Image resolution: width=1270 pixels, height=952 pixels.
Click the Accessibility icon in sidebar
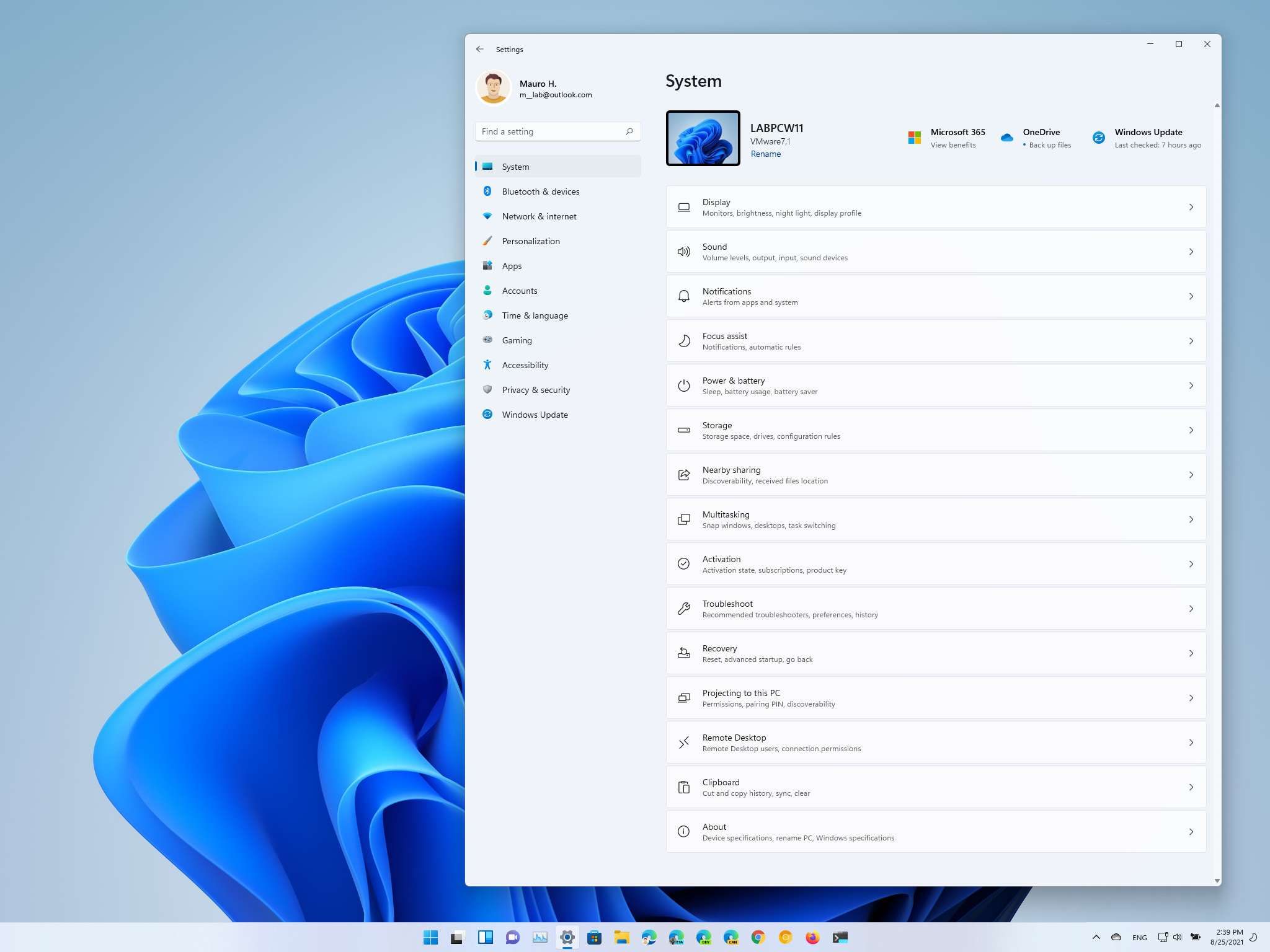click(x=487, y=365)
